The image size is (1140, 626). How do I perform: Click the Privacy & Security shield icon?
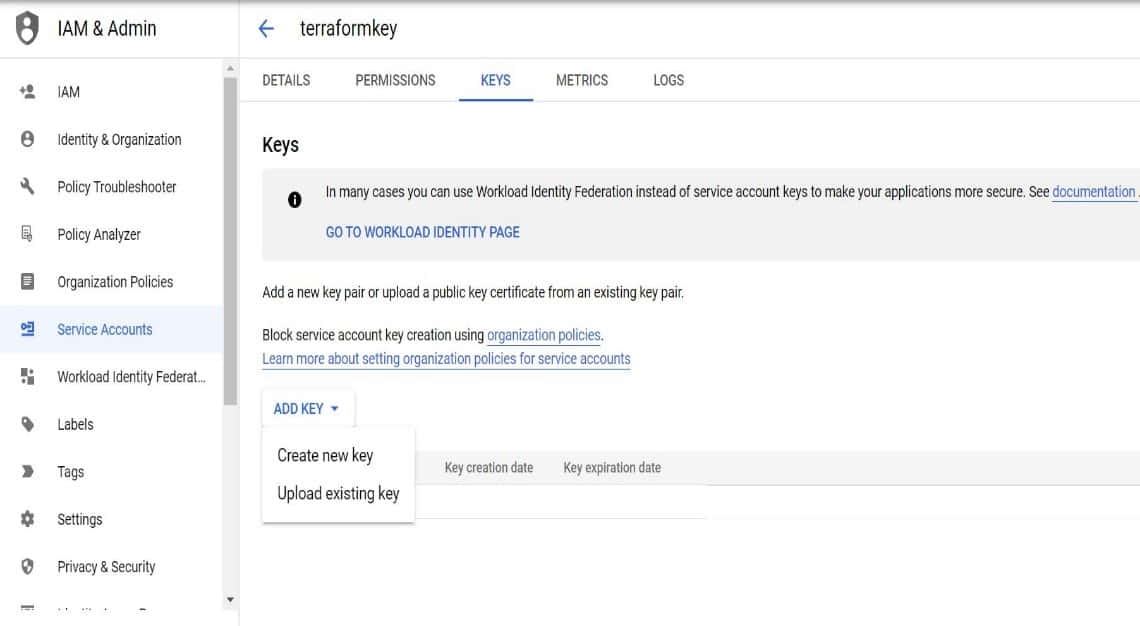[27, 566]
